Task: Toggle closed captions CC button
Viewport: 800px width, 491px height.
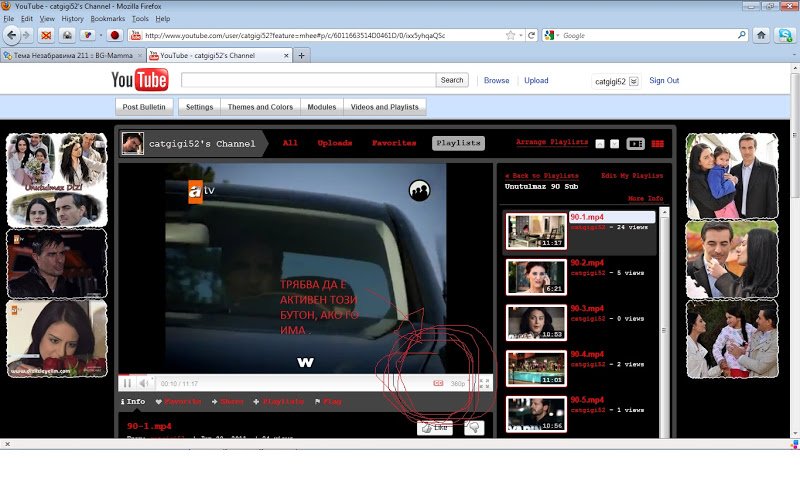Action: click(438, 383)
